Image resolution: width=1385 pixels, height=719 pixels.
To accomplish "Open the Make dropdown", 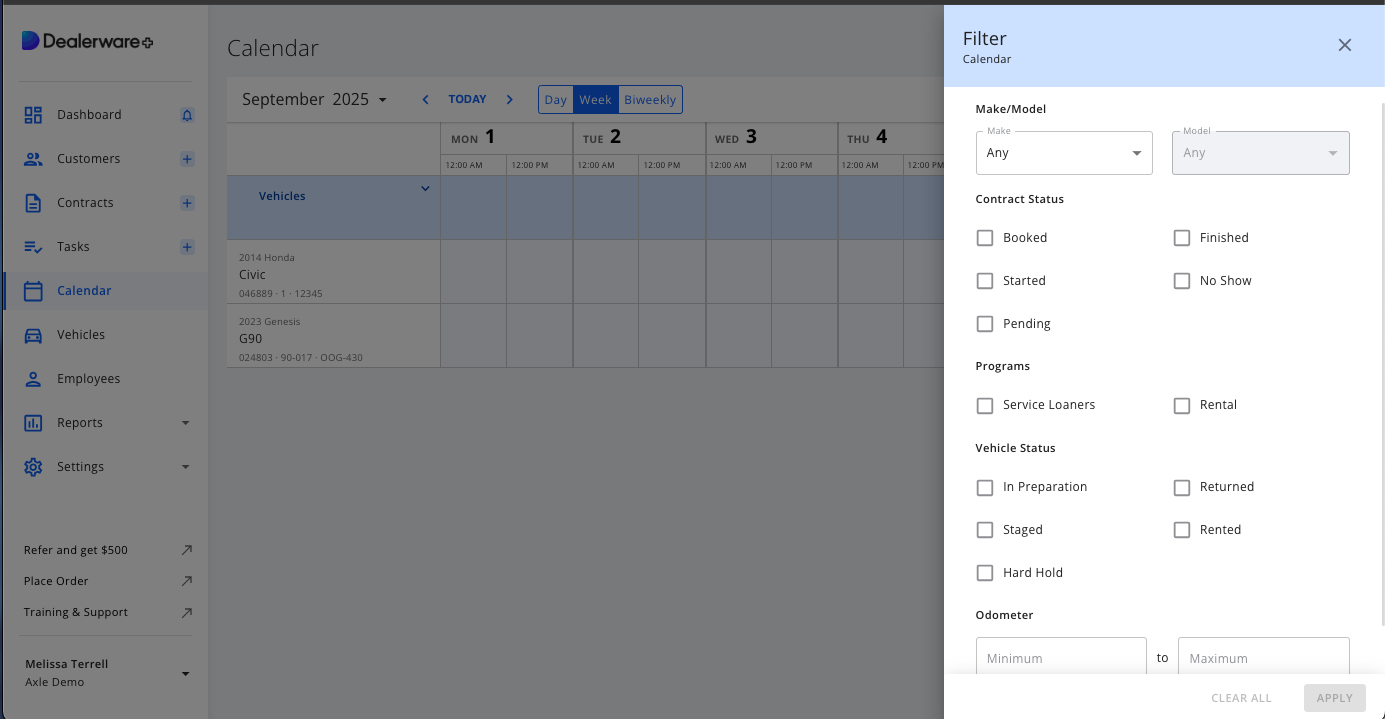I will (1064, 153).
